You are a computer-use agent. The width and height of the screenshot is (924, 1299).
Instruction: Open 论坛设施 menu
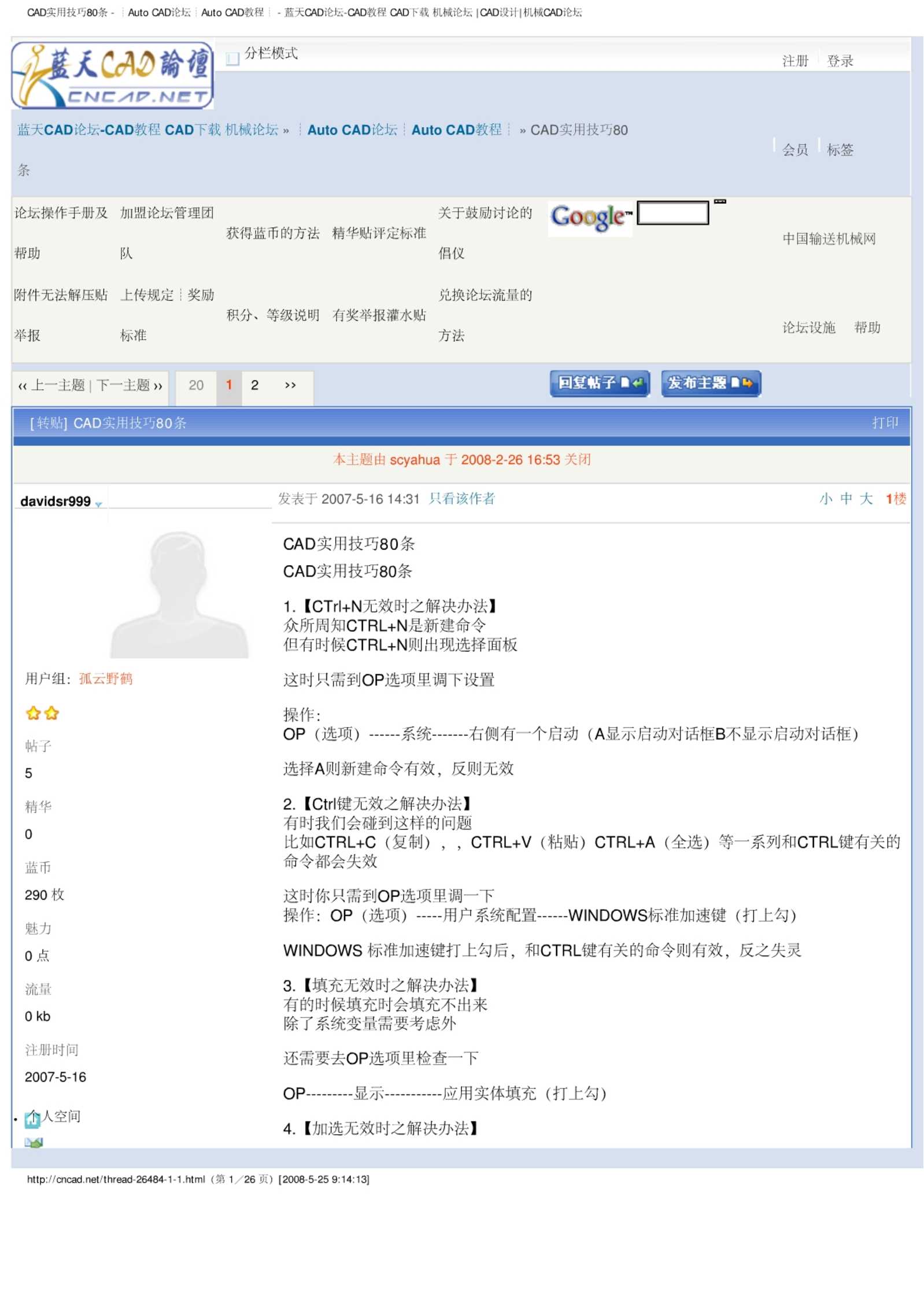pos(809,328)
